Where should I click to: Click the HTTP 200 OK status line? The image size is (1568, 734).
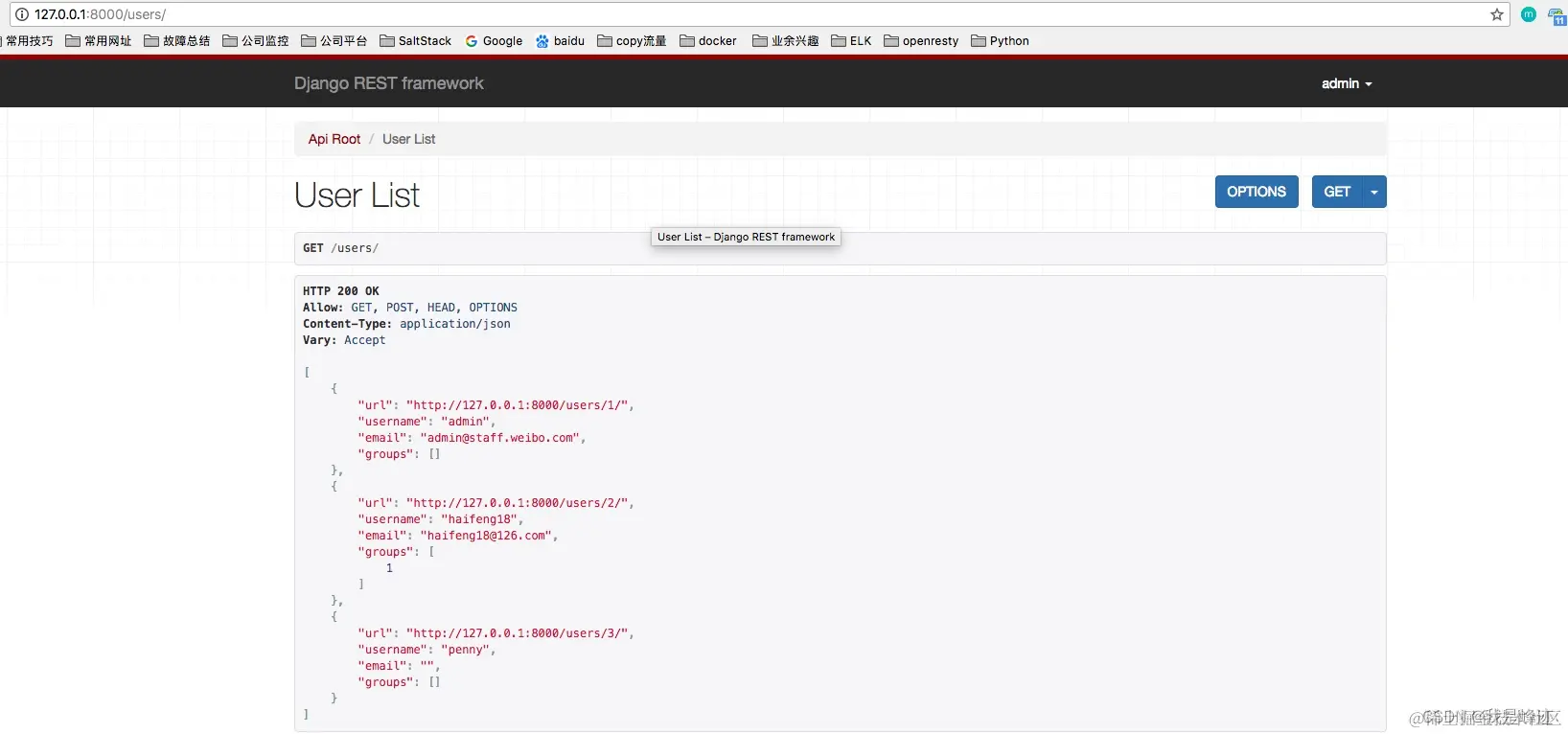tap(341, 291)
